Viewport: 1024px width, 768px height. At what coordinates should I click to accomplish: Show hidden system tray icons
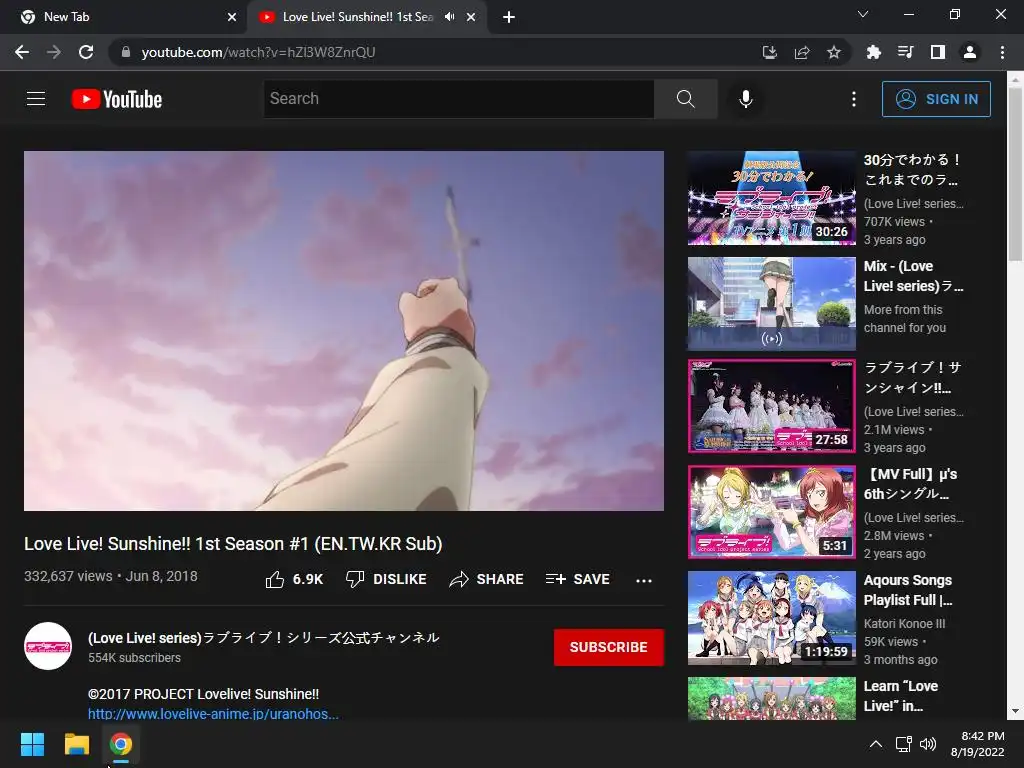coord(876,744)
